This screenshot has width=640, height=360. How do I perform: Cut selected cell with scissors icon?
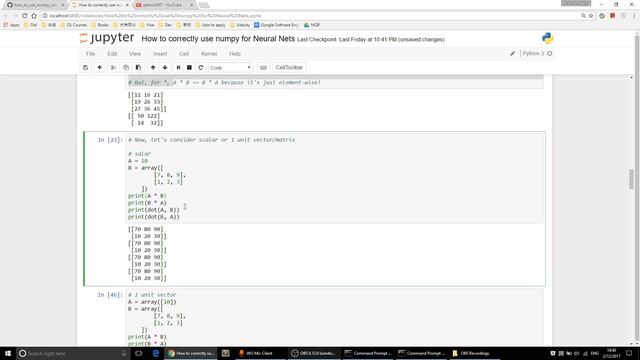[x=113, y=67]
